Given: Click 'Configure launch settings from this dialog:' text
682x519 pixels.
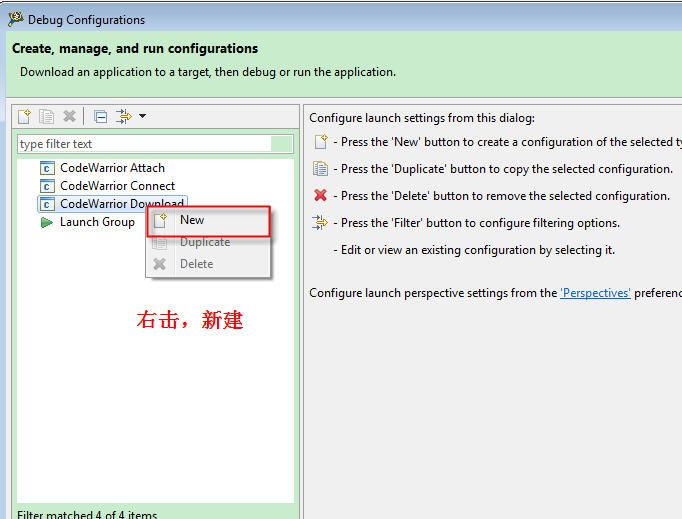Looking at the screenshot, I should (x=422, y=118).
